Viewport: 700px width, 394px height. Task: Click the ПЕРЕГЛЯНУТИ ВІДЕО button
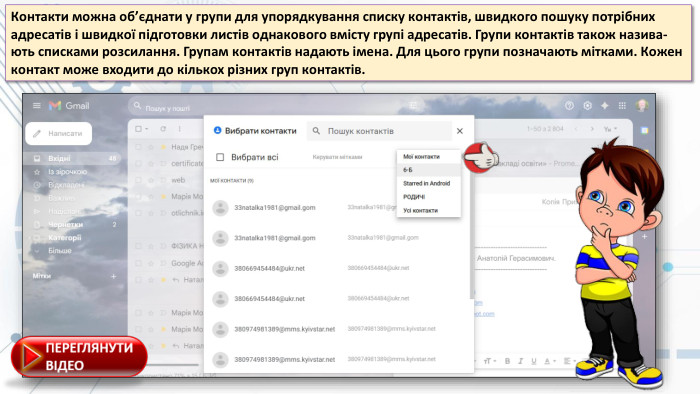pos(79,357)
